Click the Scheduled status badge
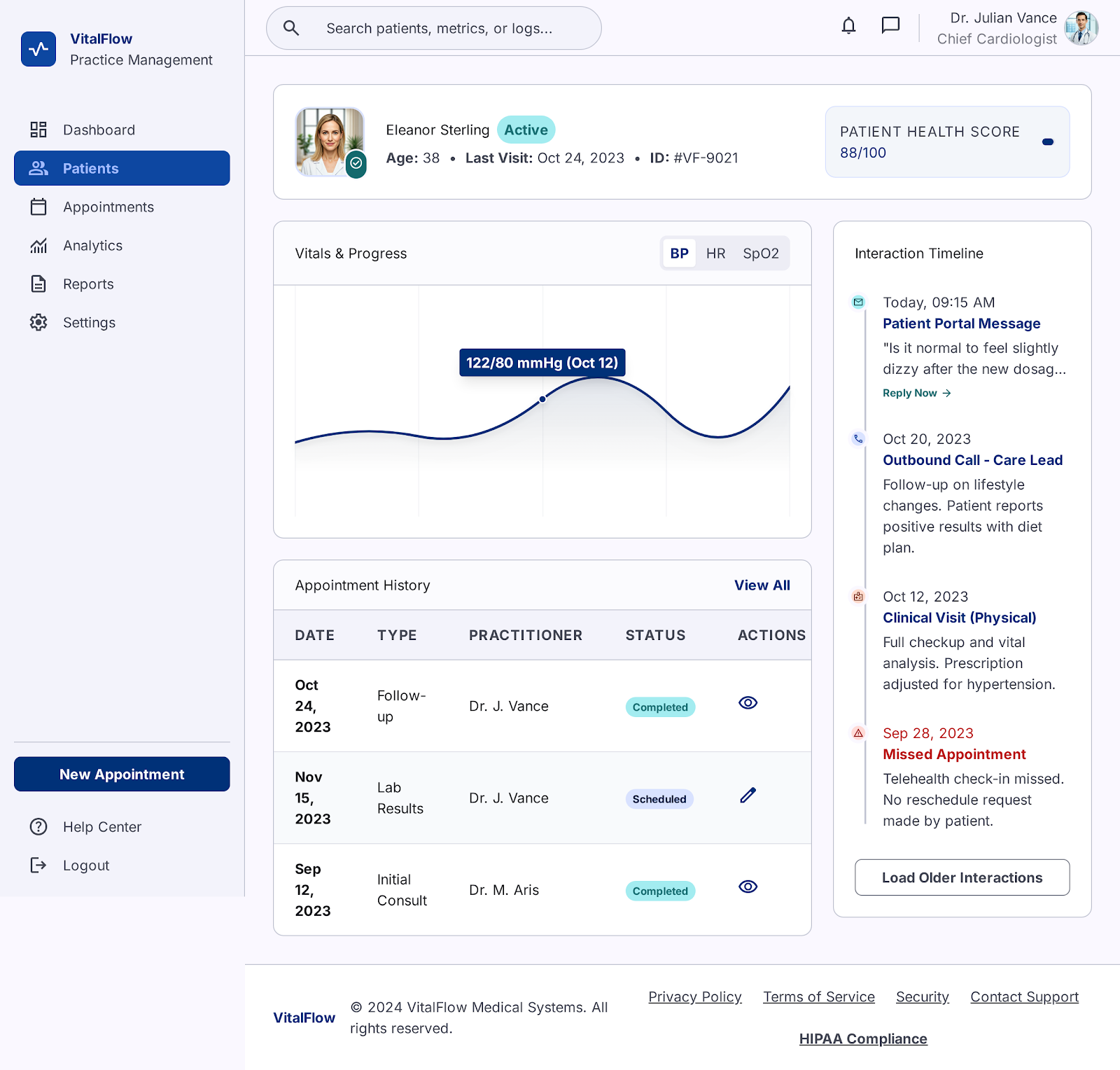Image resolution: width=1120 pixels, height=1070 pixels. [659, 799]
